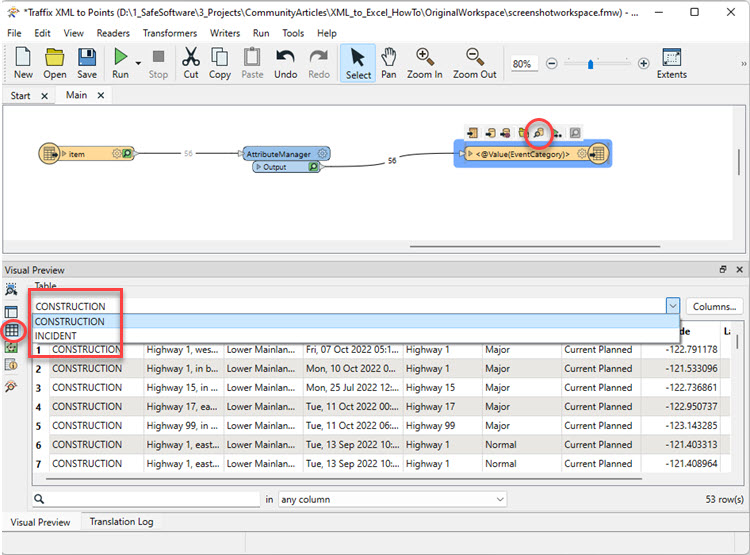The height and width of the screenshot is (555, 750).
Task: Inspect cached features on item reader
Action: (x=127, y=154)
